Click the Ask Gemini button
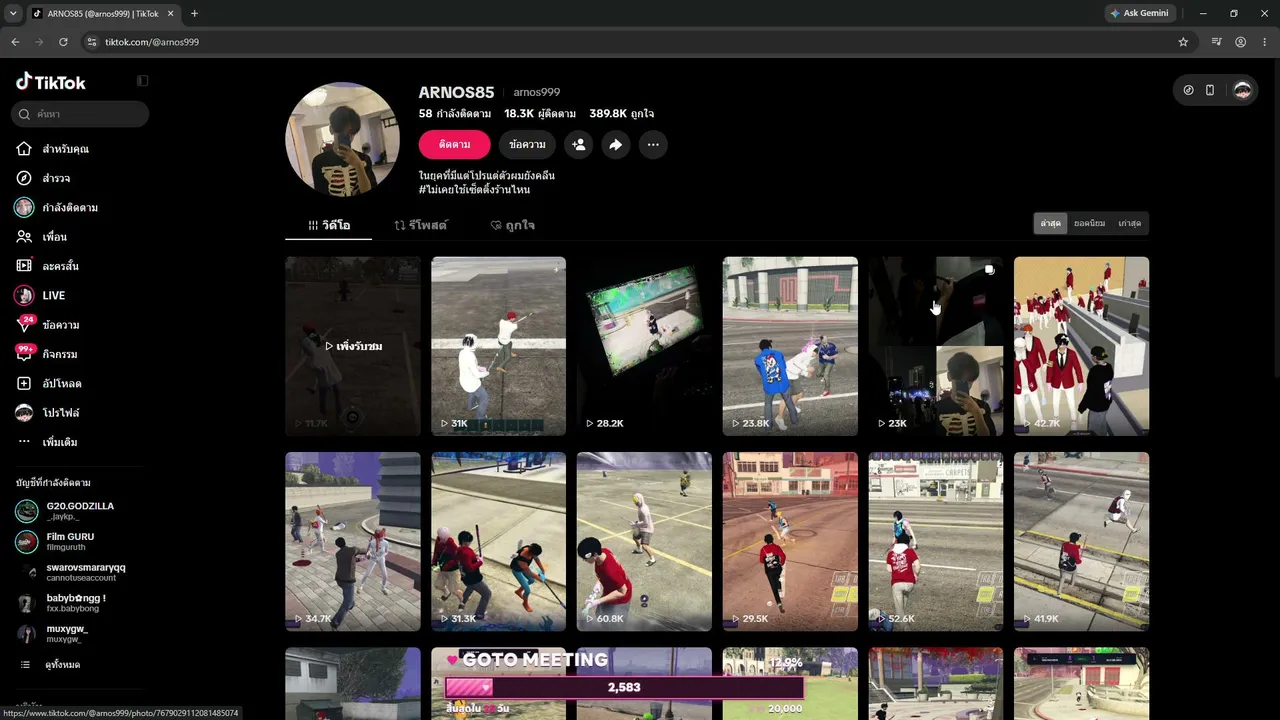This screenshot has width=1280, height=720. pos(1142,14)
